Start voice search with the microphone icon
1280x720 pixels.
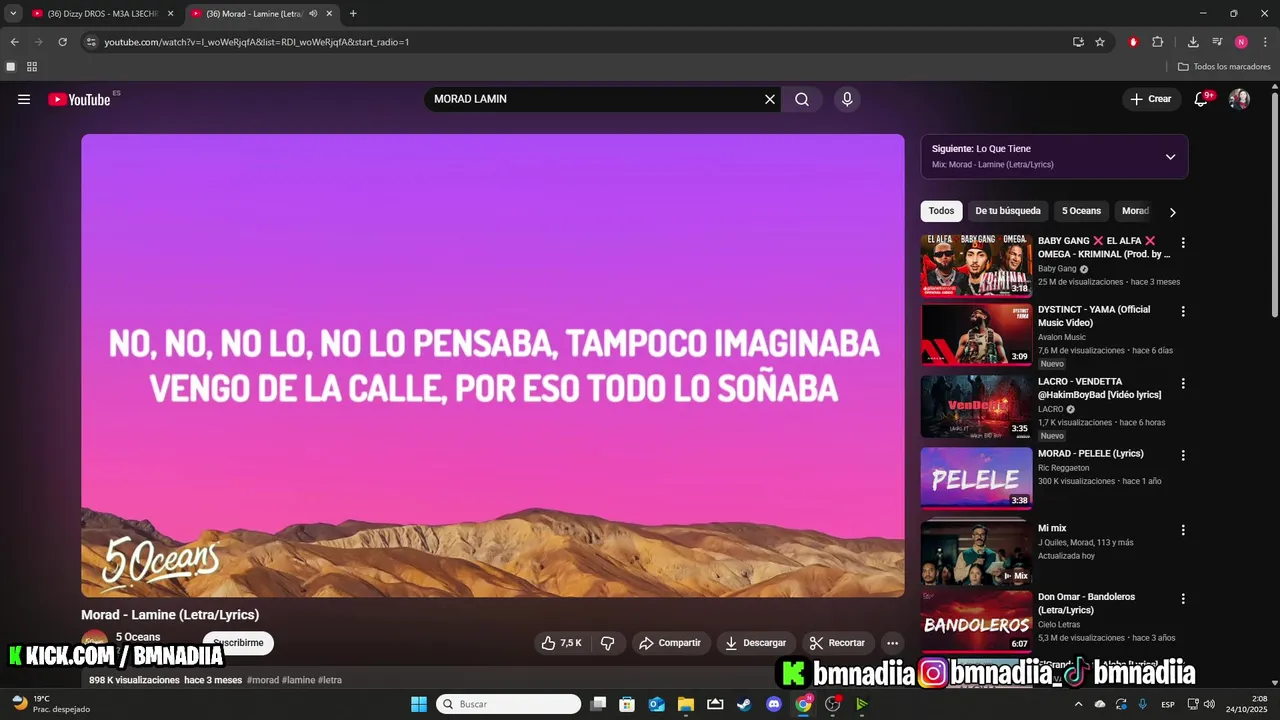click(x=847, y=99)
